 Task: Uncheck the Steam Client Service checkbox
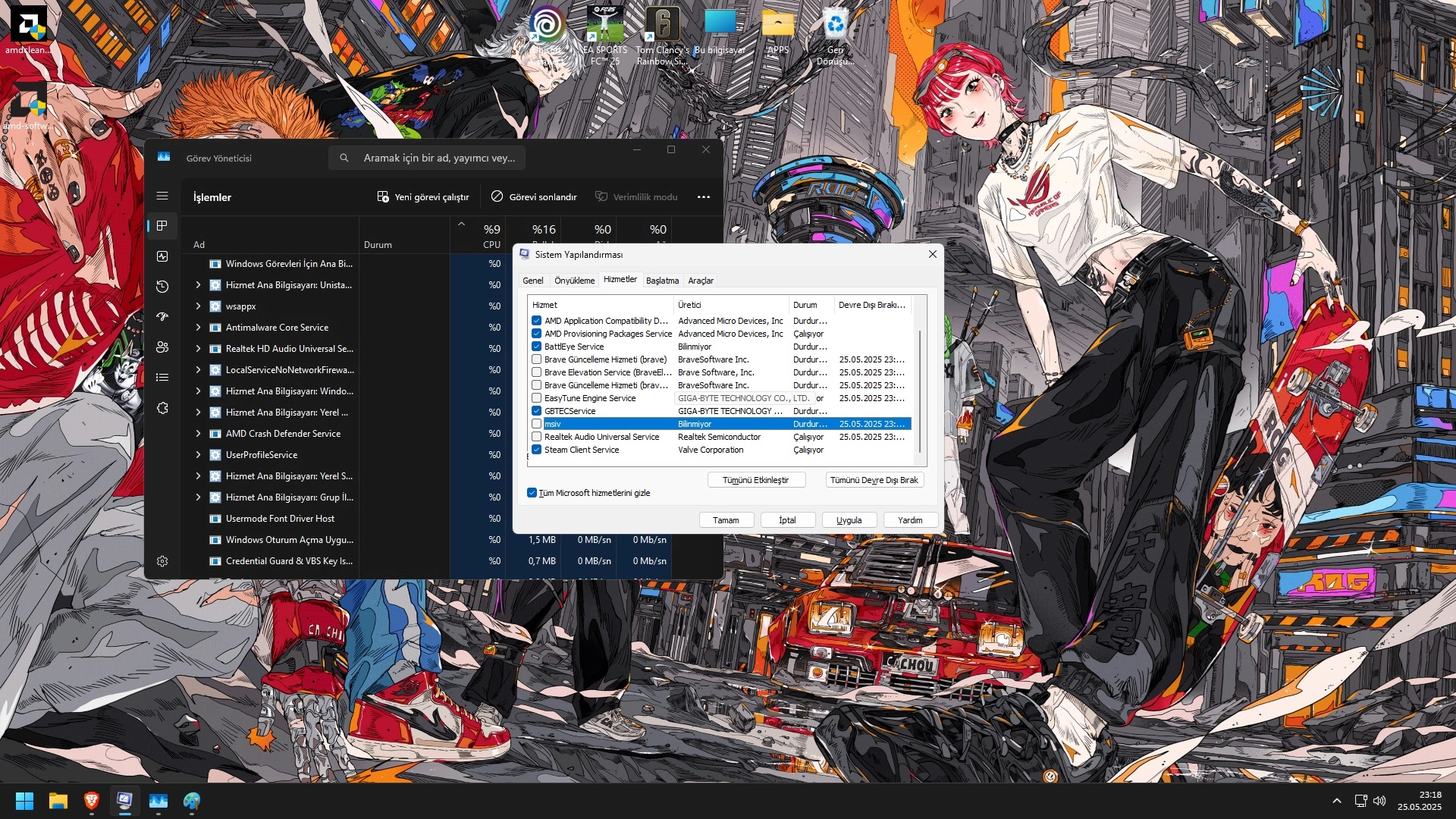click(537, 450)
